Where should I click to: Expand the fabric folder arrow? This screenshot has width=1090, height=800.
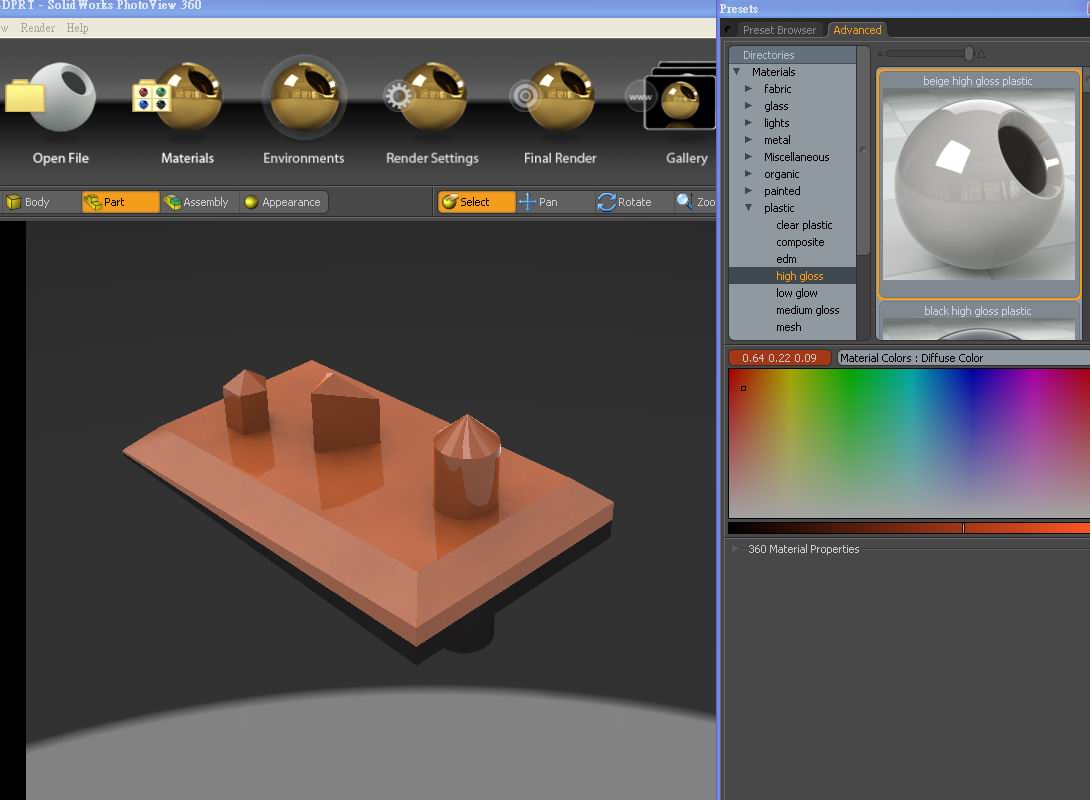(x=749, y=89)
